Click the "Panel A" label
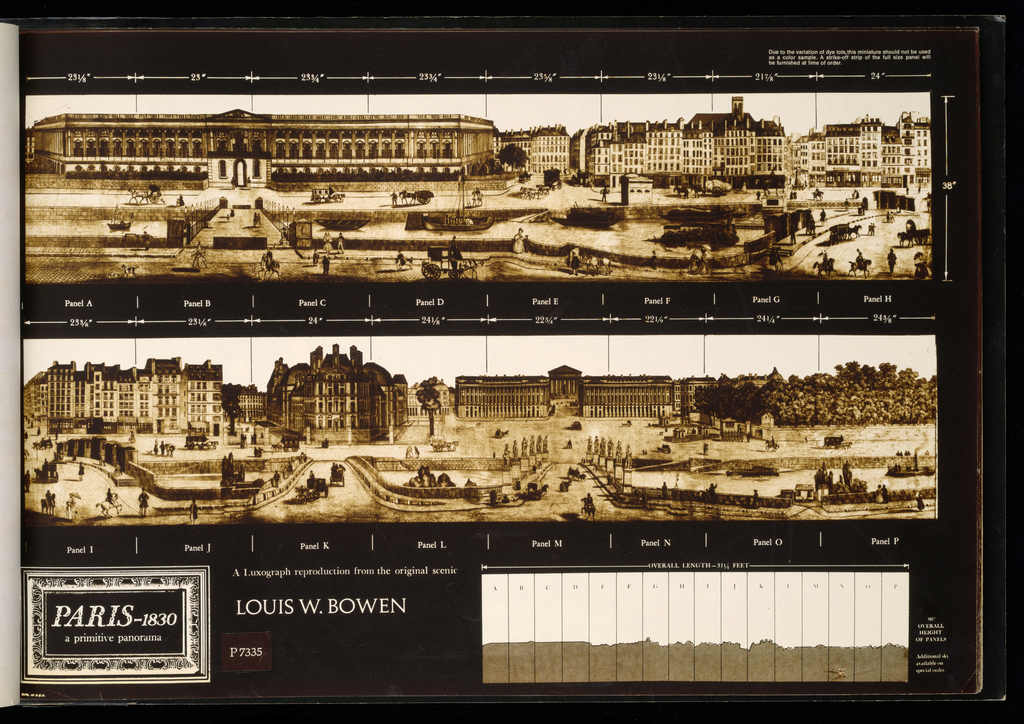Screen dimensions: 1024x724 78,303
